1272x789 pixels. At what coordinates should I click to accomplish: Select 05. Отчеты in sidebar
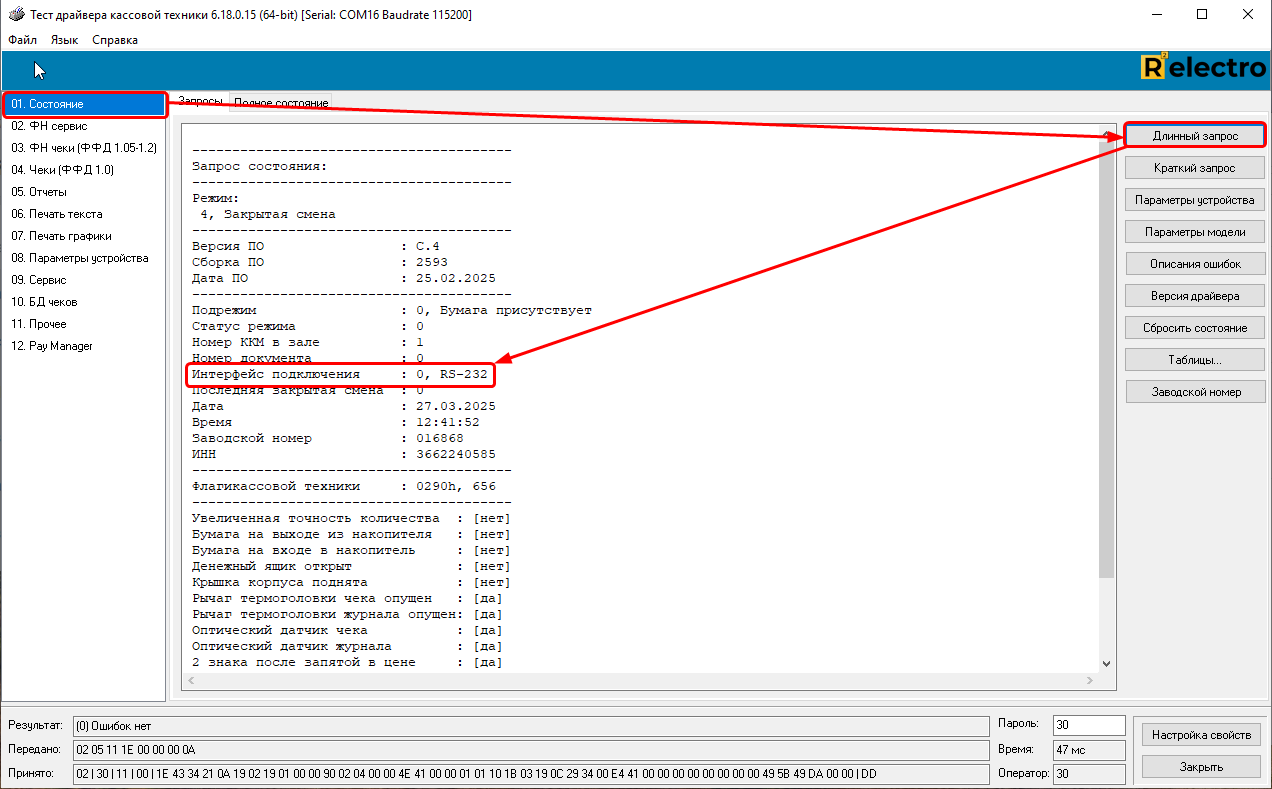[39, 192]
